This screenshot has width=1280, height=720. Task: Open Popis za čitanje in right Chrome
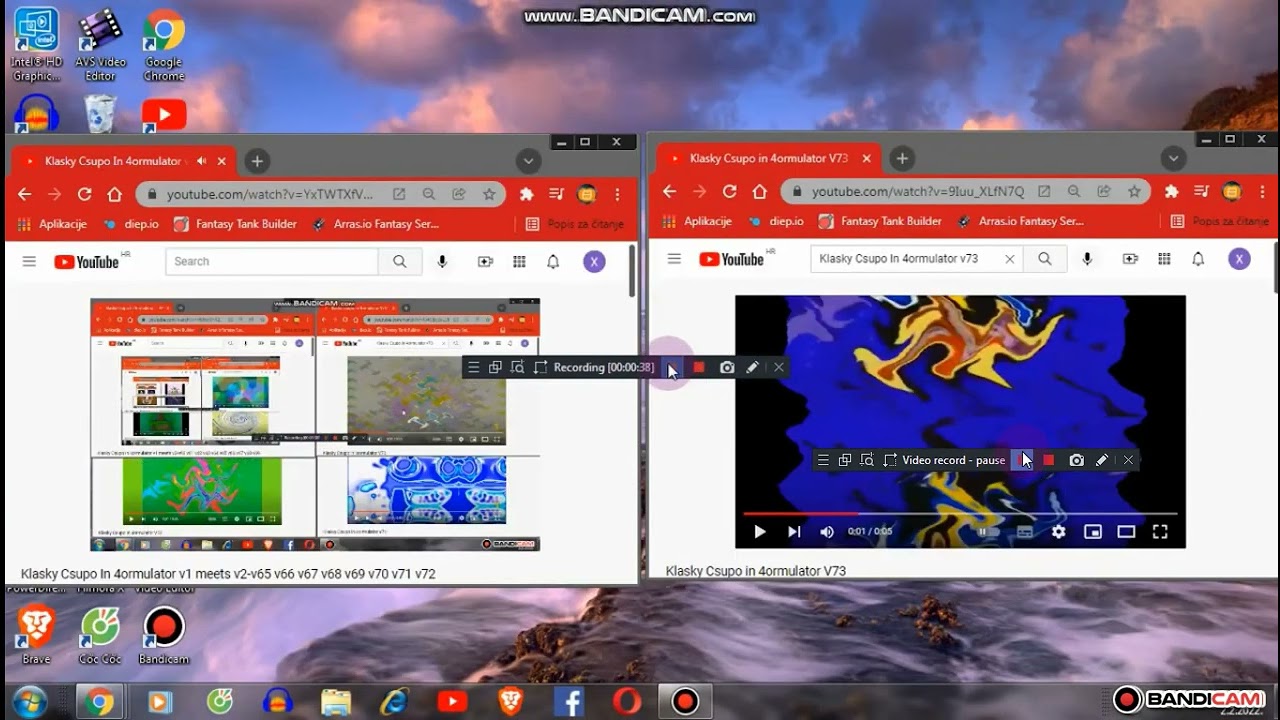pyautogui.click(x=1221, y=221)
